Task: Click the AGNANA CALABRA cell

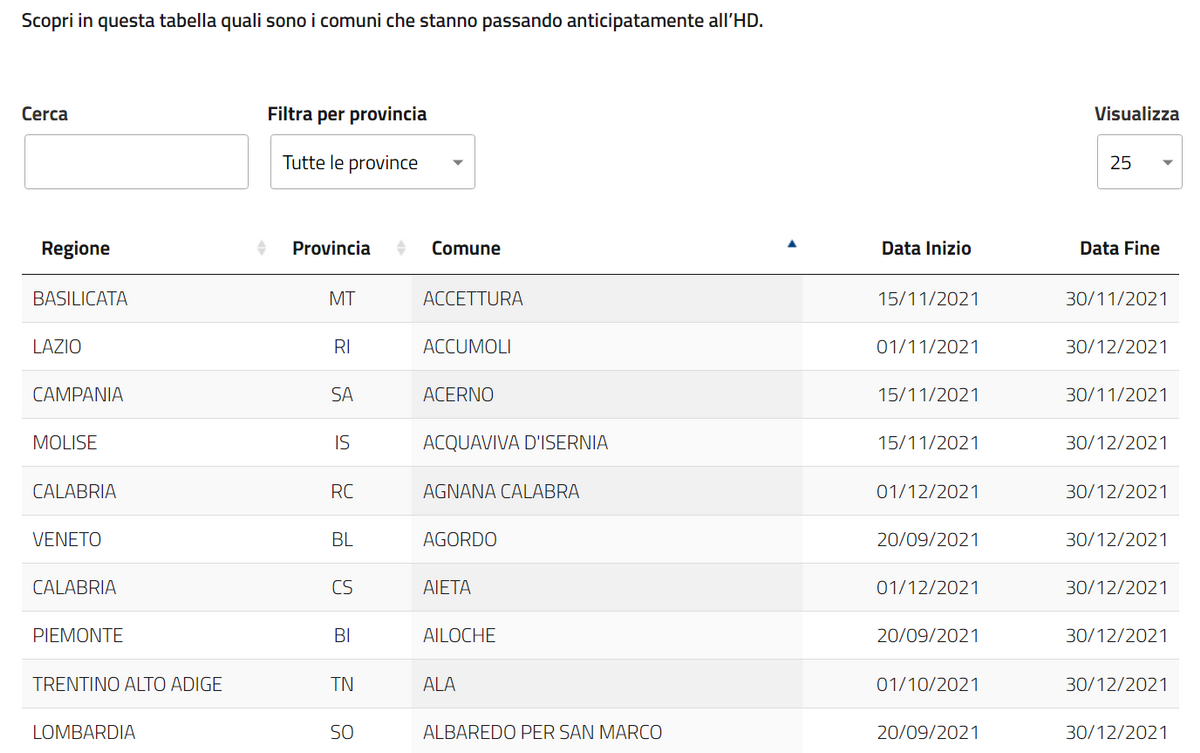Action: 501,491
